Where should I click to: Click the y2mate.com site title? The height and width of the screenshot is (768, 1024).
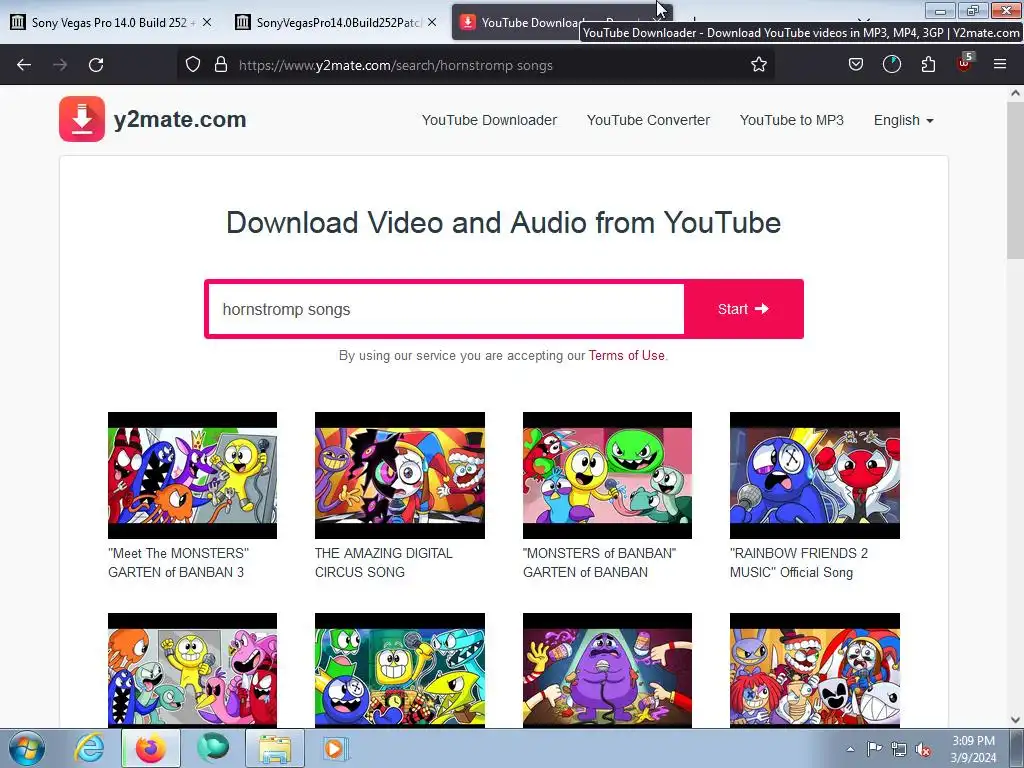coord(180,120)
